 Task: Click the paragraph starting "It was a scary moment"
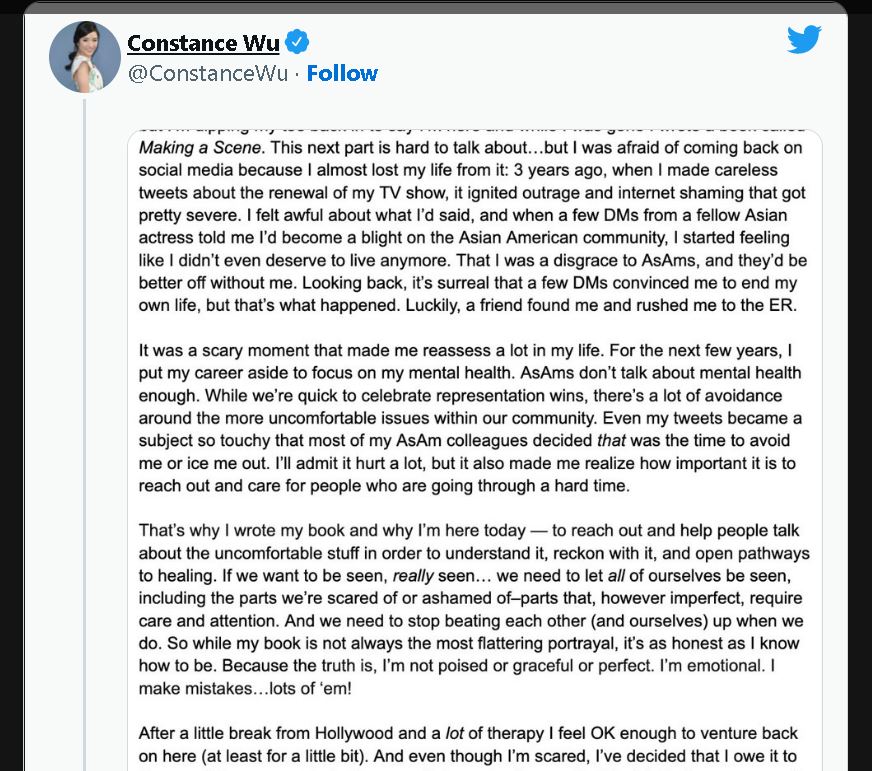tap(470, 417)
